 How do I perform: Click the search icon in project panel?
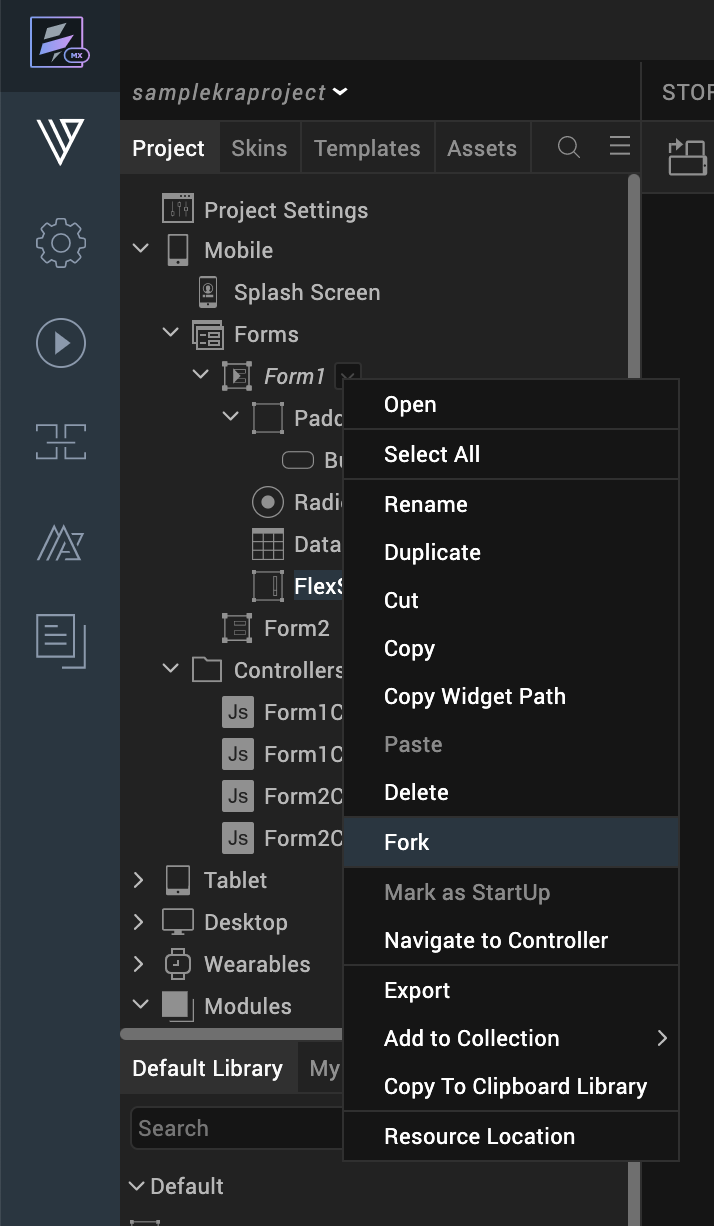pyautogui.click(x=569, y=148)
